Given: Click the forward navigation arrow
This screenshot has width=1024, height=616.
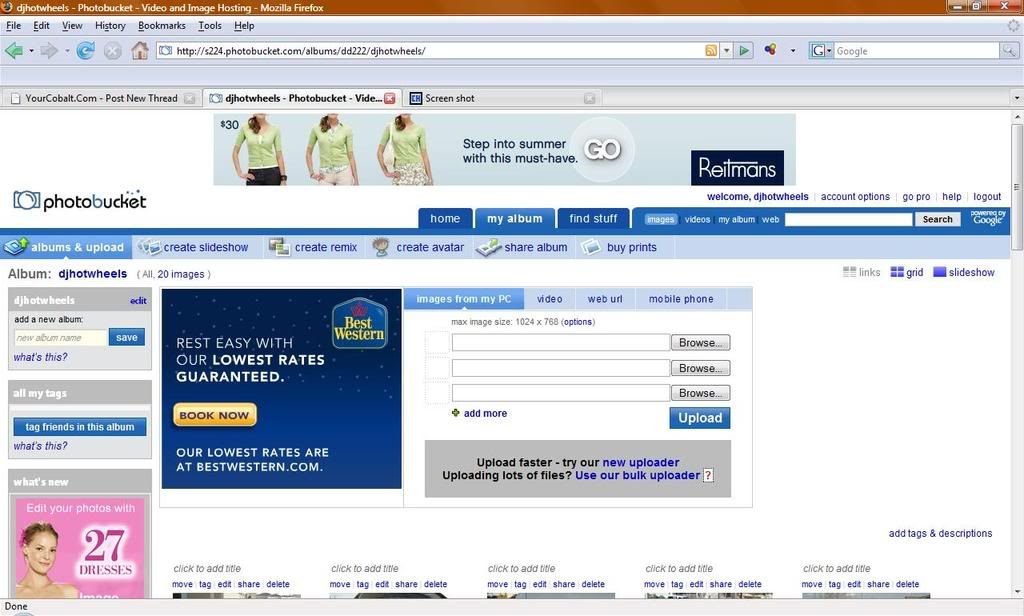Looking at the screenshot, I should (49, 50).
